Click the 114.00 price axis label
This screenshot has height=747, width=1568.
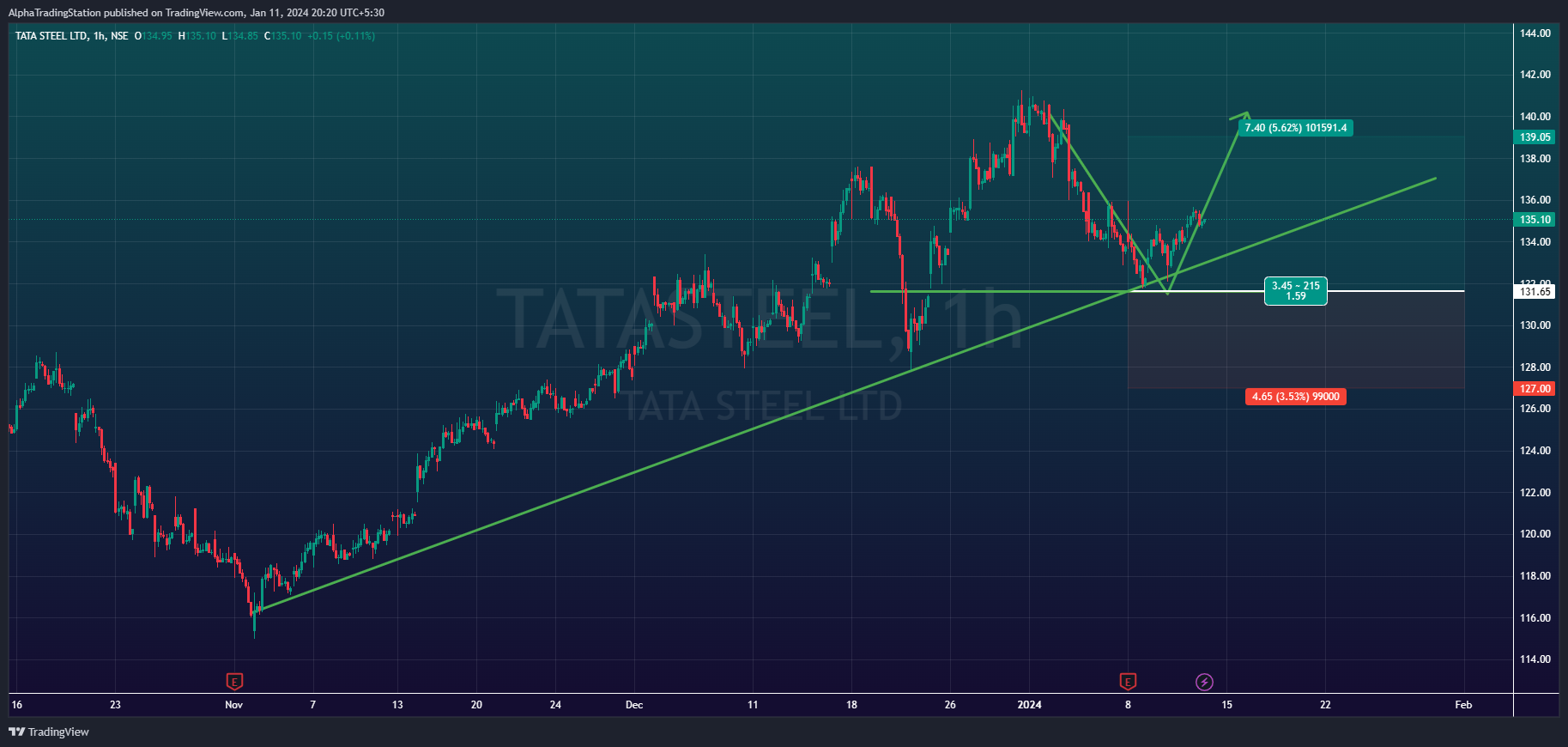click(x=1535, y=659)
